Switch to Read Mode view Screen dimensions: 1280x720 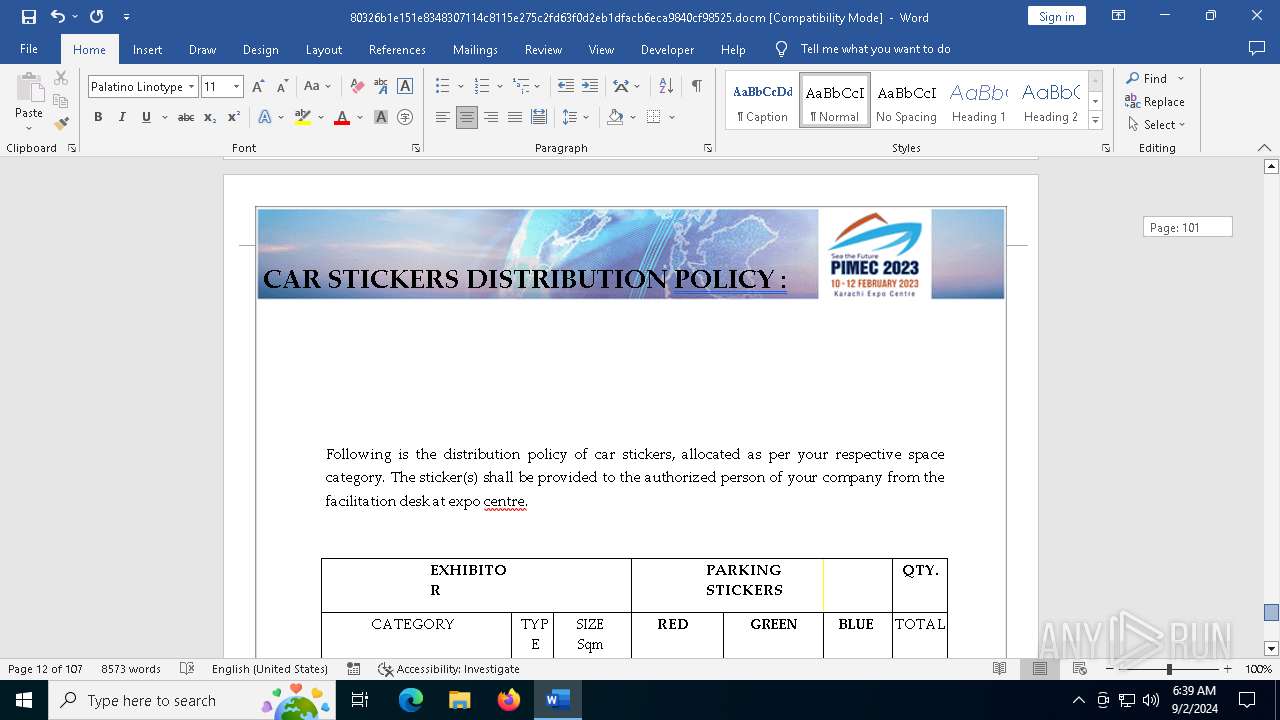(x=1000, y=669)
